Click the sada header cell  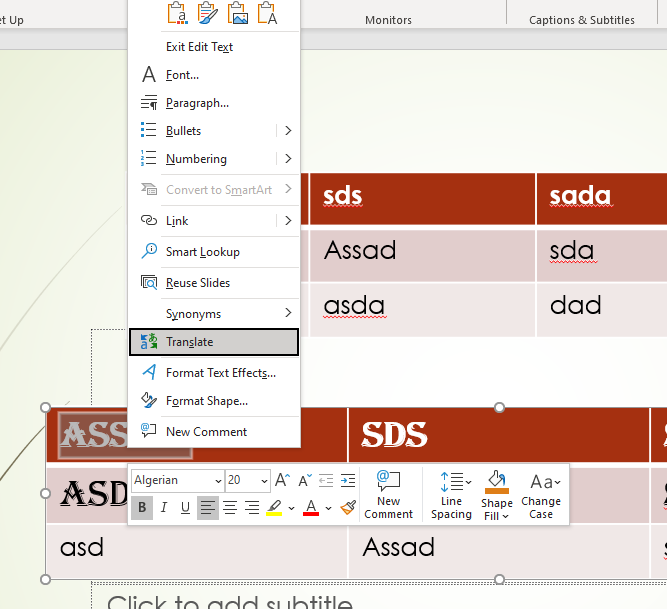click(x=602, y=199)
